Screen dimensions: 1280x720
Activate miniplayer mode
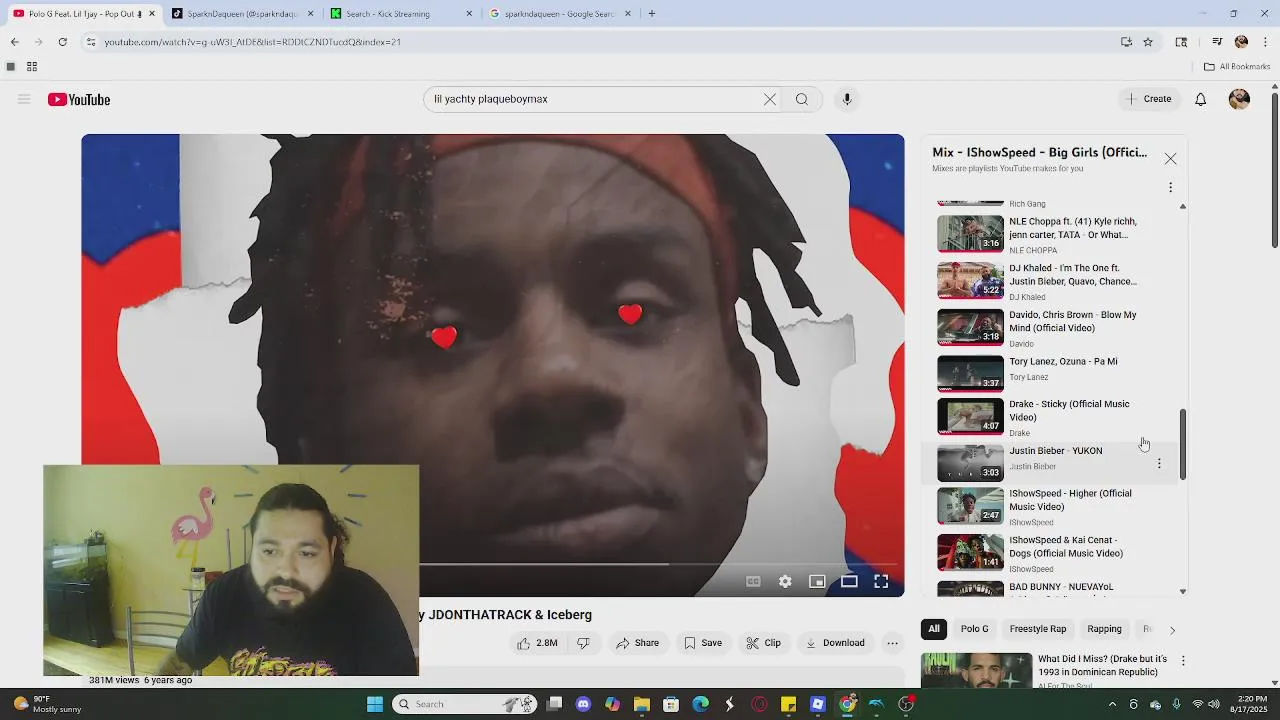pyautogui.click(x=817, y=581)
